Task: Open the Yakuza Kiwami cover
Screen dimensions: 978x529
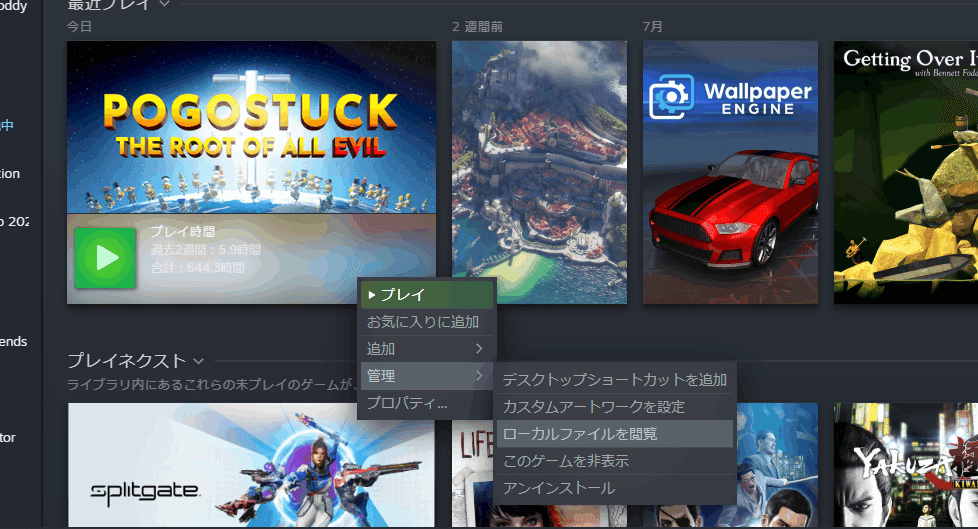Action: pyautogui.click(x=906, y=465)
